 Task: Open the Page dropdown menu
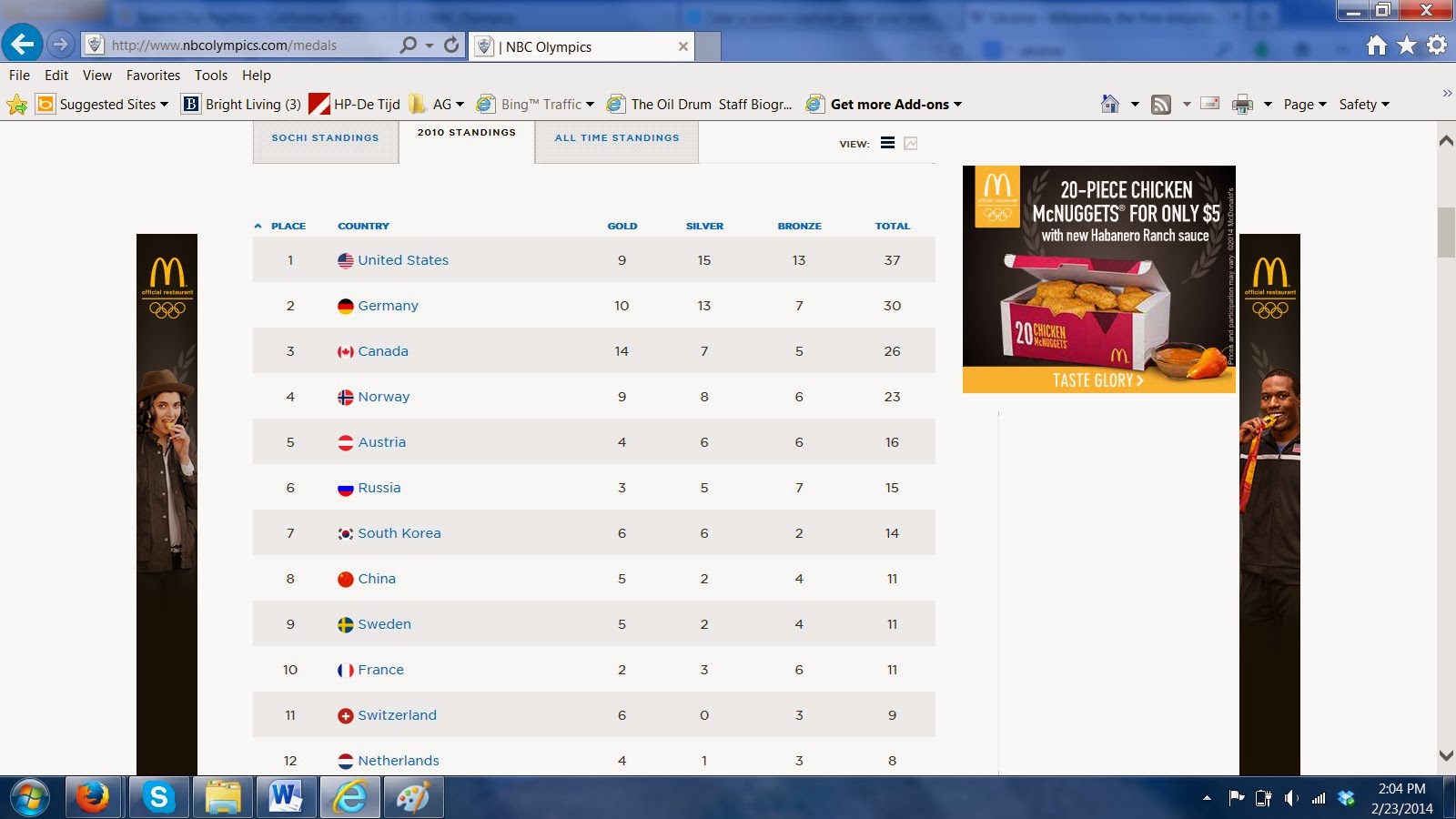pyautogui.click(x=1305, y=105)
